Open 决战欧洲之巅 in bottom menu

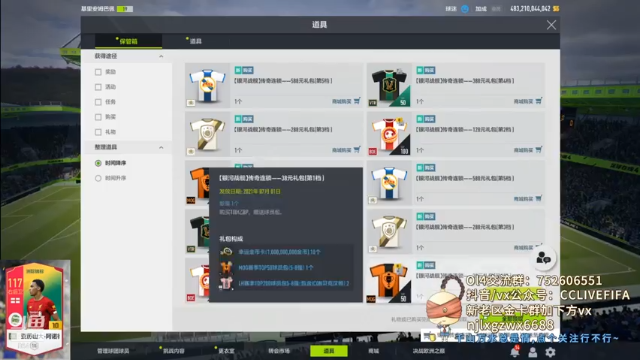tap(429, 351)
